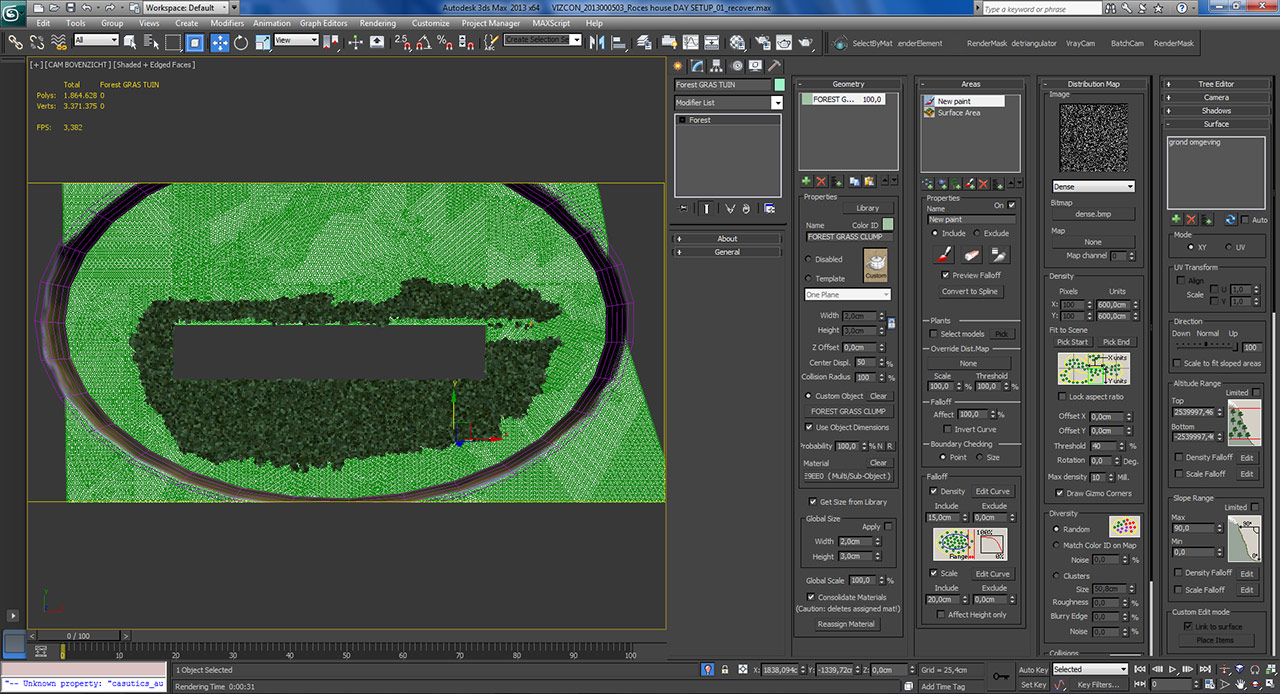Click the Color ID swatch
This screenshot has width=1280, height=694.
click(x=887, y=225)
